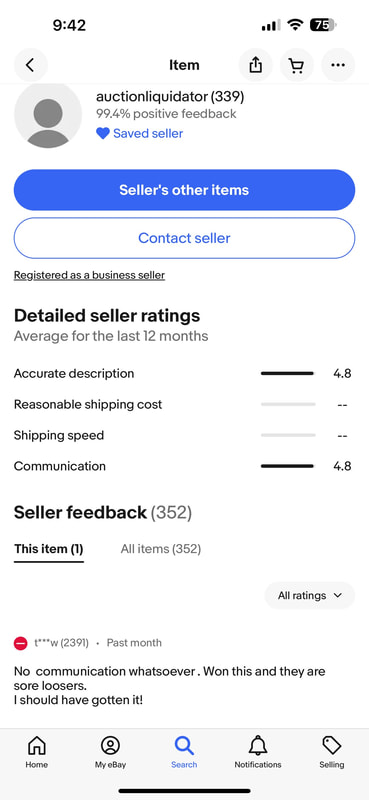Tap the auctionliquidator (339) seller name
The width and height of the screenshot is (369, 800).
[x=170, y=96]
